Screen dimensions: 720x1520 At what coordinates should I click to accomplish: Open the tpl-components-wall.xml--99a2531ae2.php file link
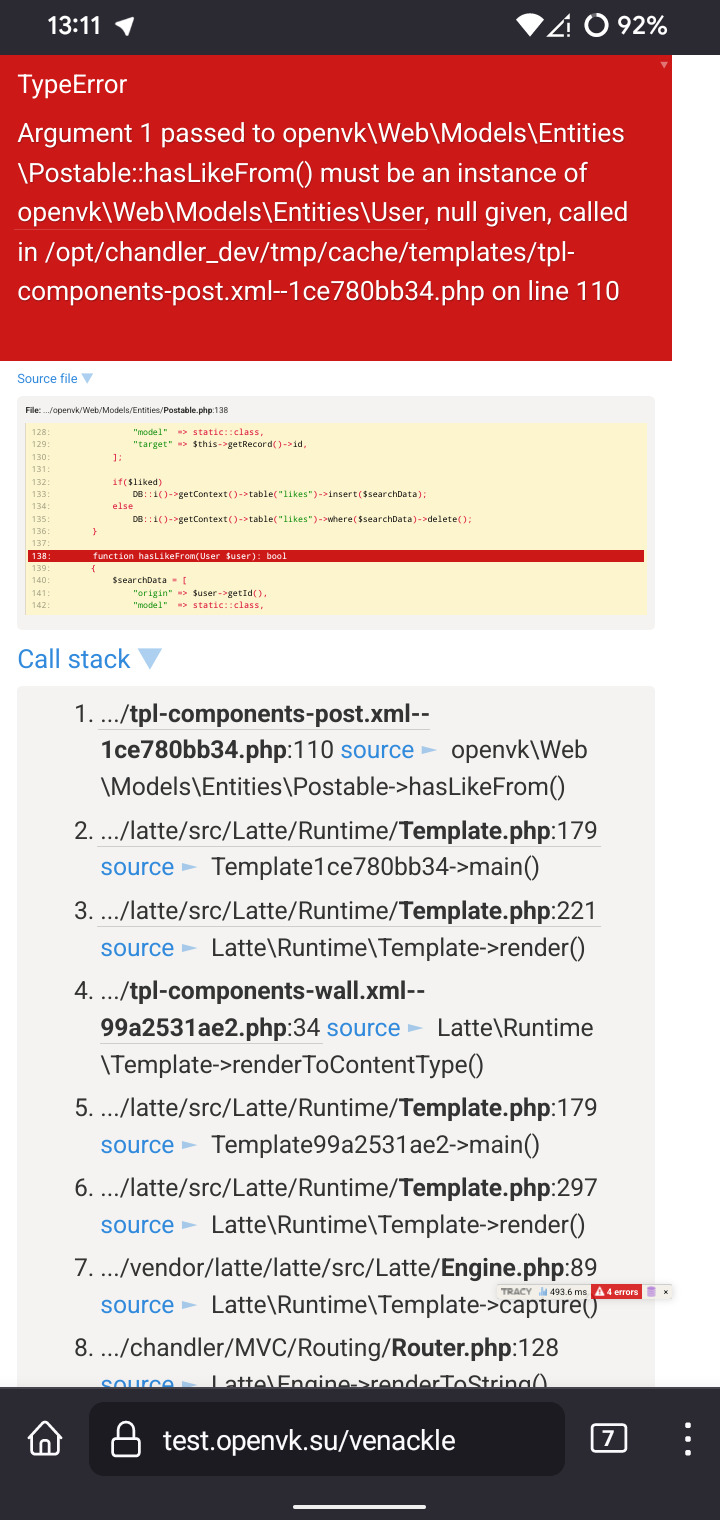pos(262,1009)
